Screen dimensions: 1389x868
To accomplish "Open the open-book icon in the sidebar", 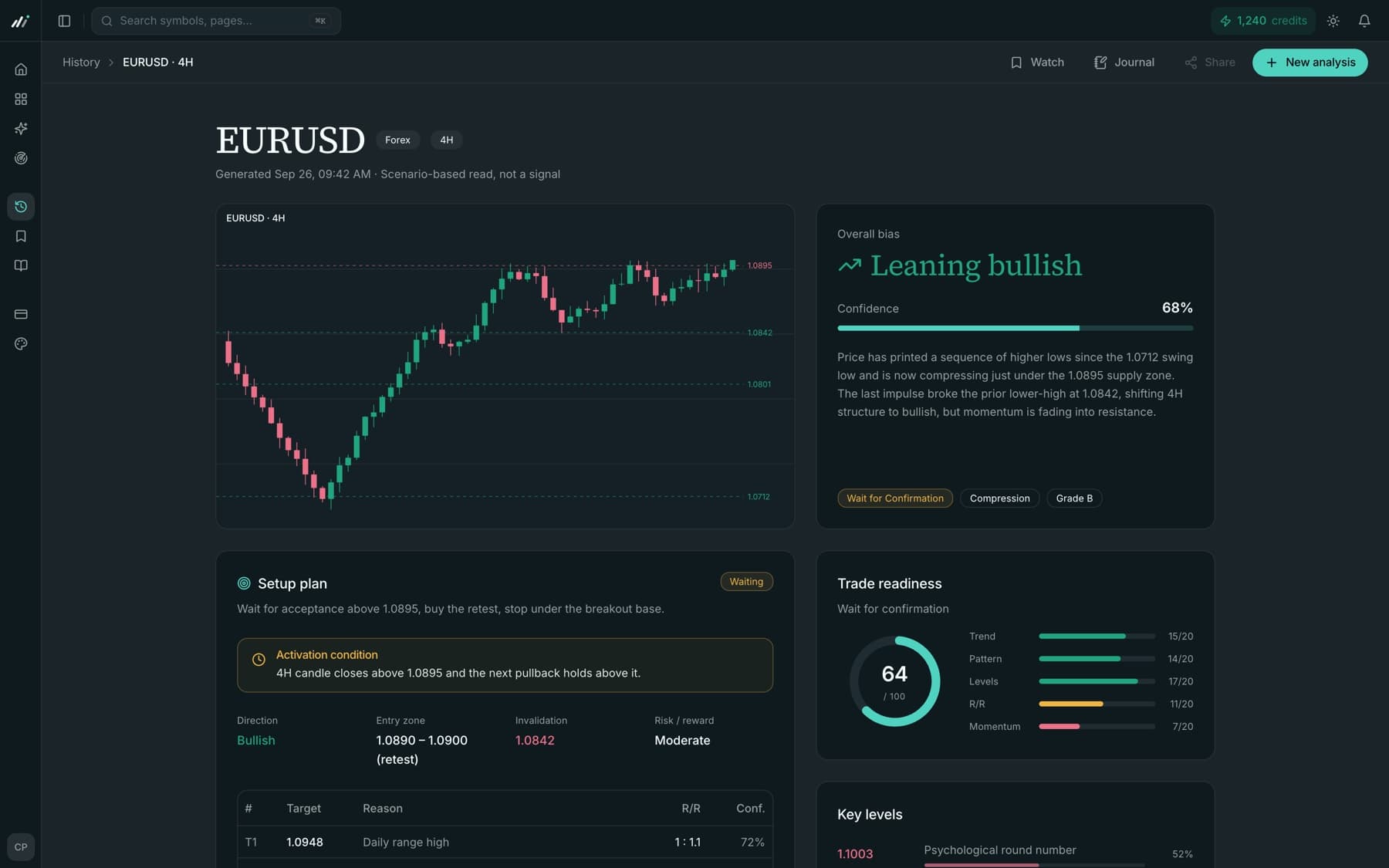I will [x=21, y=265].
